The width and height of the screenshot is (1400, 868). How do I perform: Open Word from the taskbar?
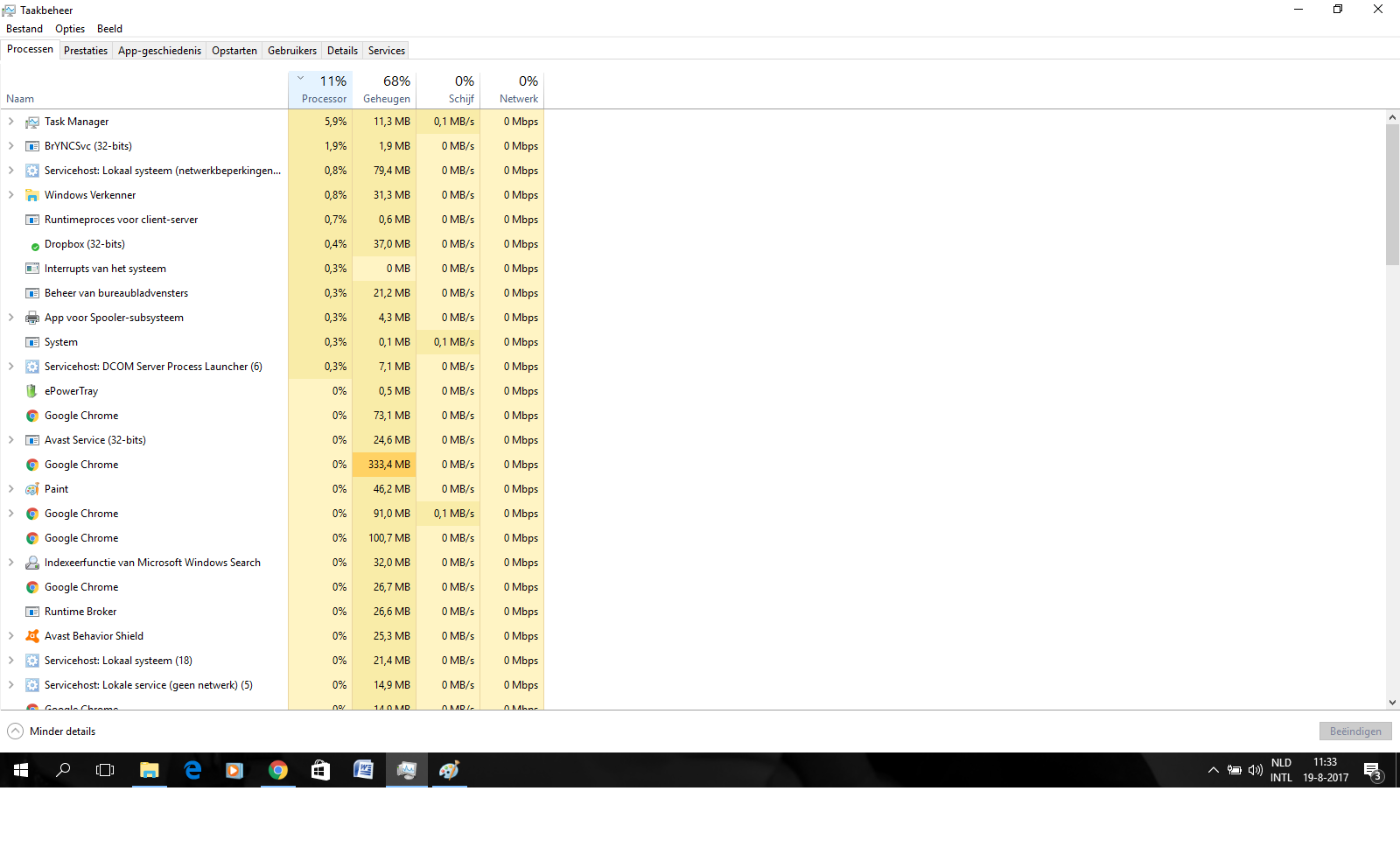(x=363, y=770)
